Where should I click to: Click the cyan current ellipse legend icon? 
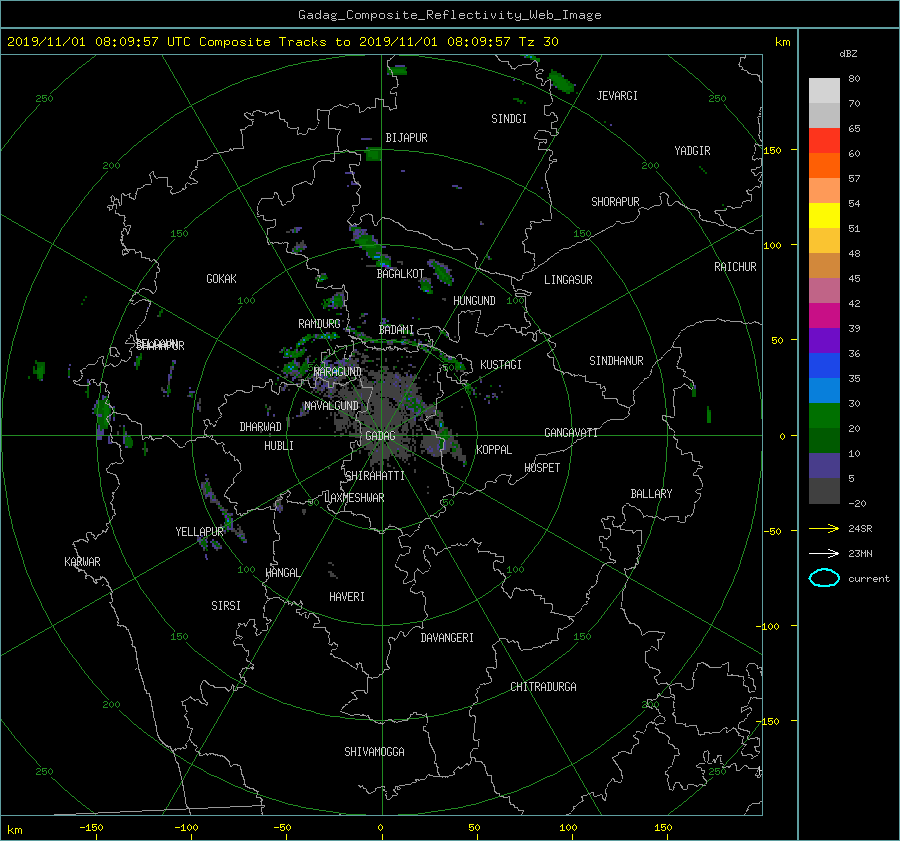[824, 578]
